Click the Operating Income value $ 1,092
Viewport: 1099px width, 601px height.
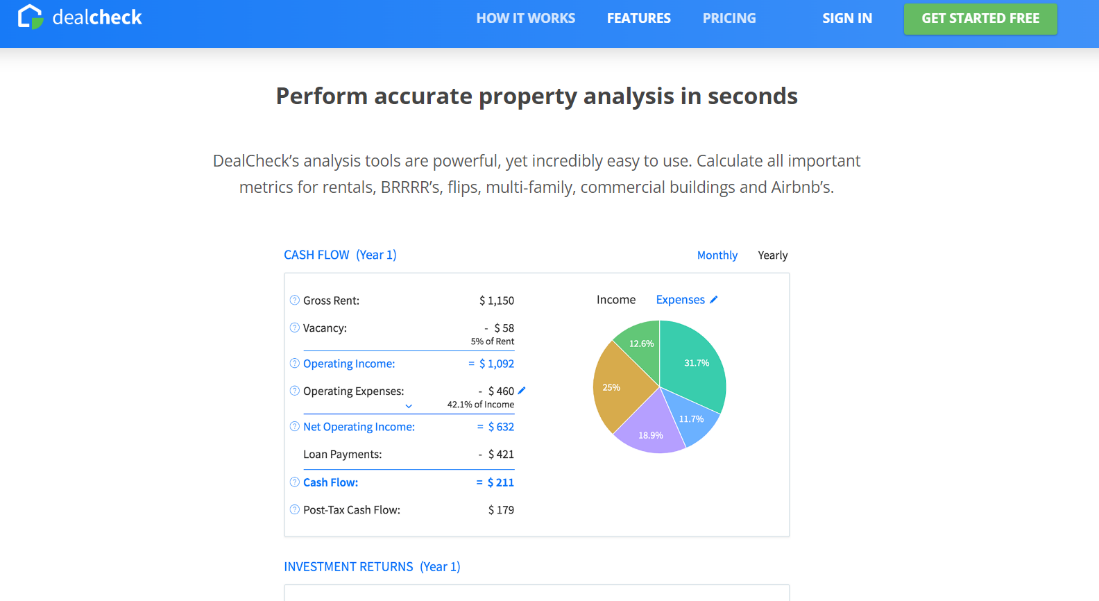click(x=496, y=363)
